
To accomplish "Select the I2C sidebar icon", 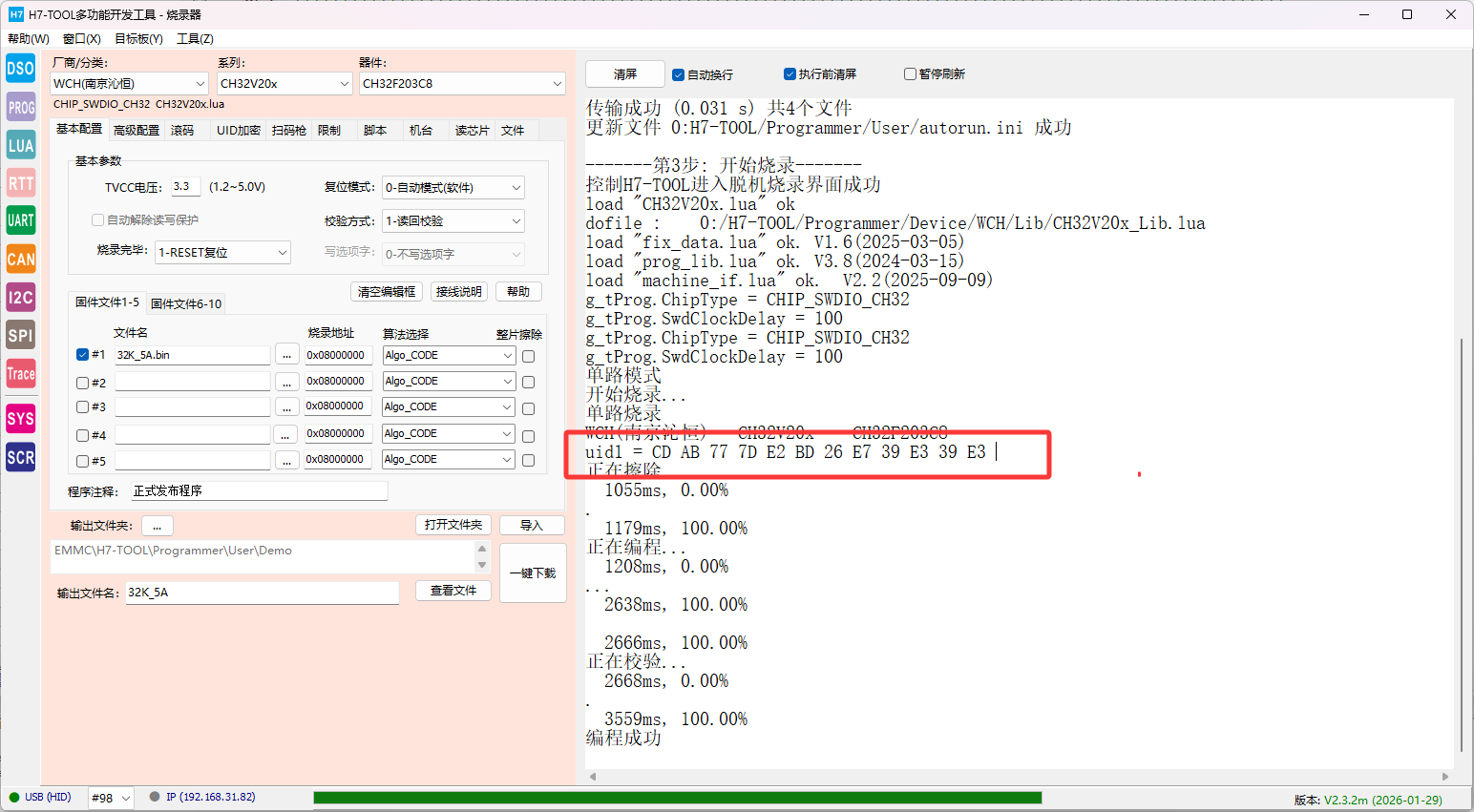I will pos(20,298).
